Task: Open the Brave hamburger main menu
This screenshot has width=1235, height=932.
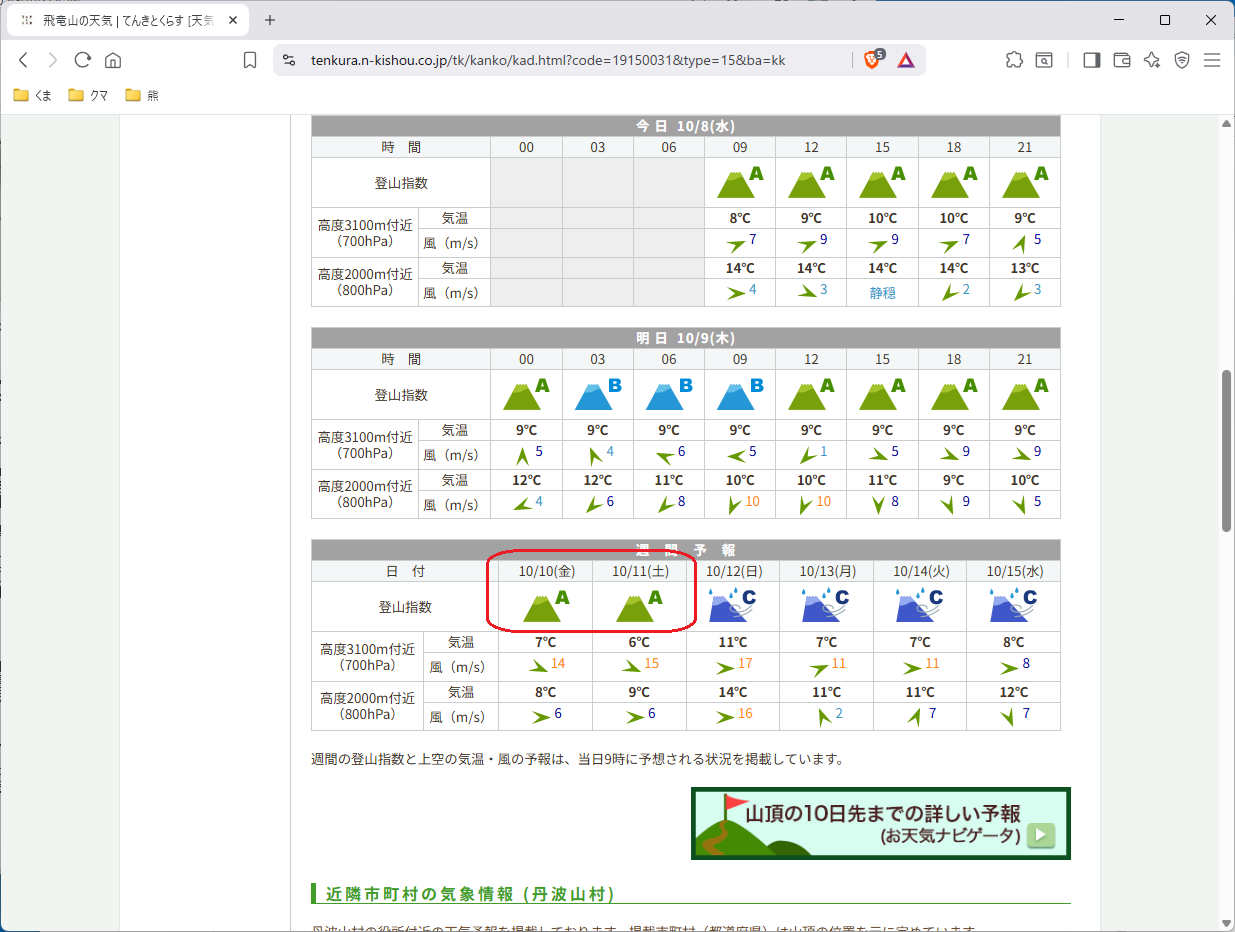Action: (1212, 60)
